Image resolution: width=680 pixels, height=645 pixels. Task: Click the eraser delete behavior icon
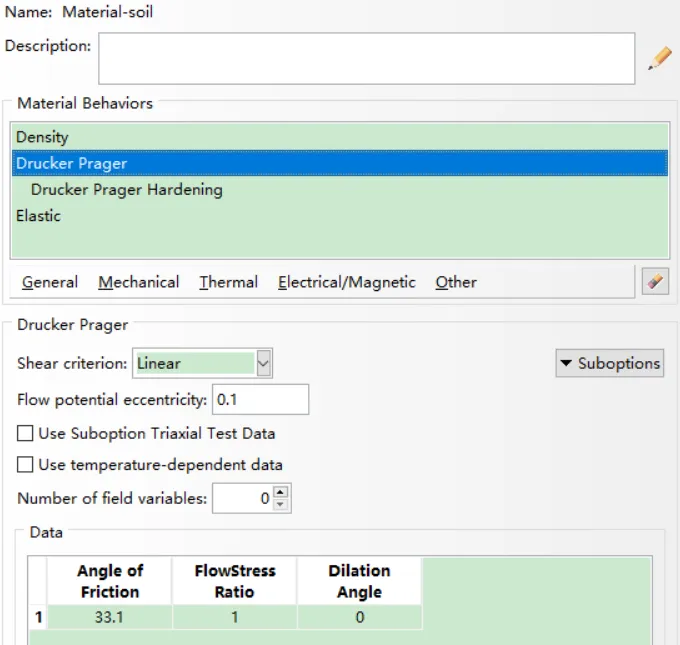pyautogui.click(x=655, y=282)
